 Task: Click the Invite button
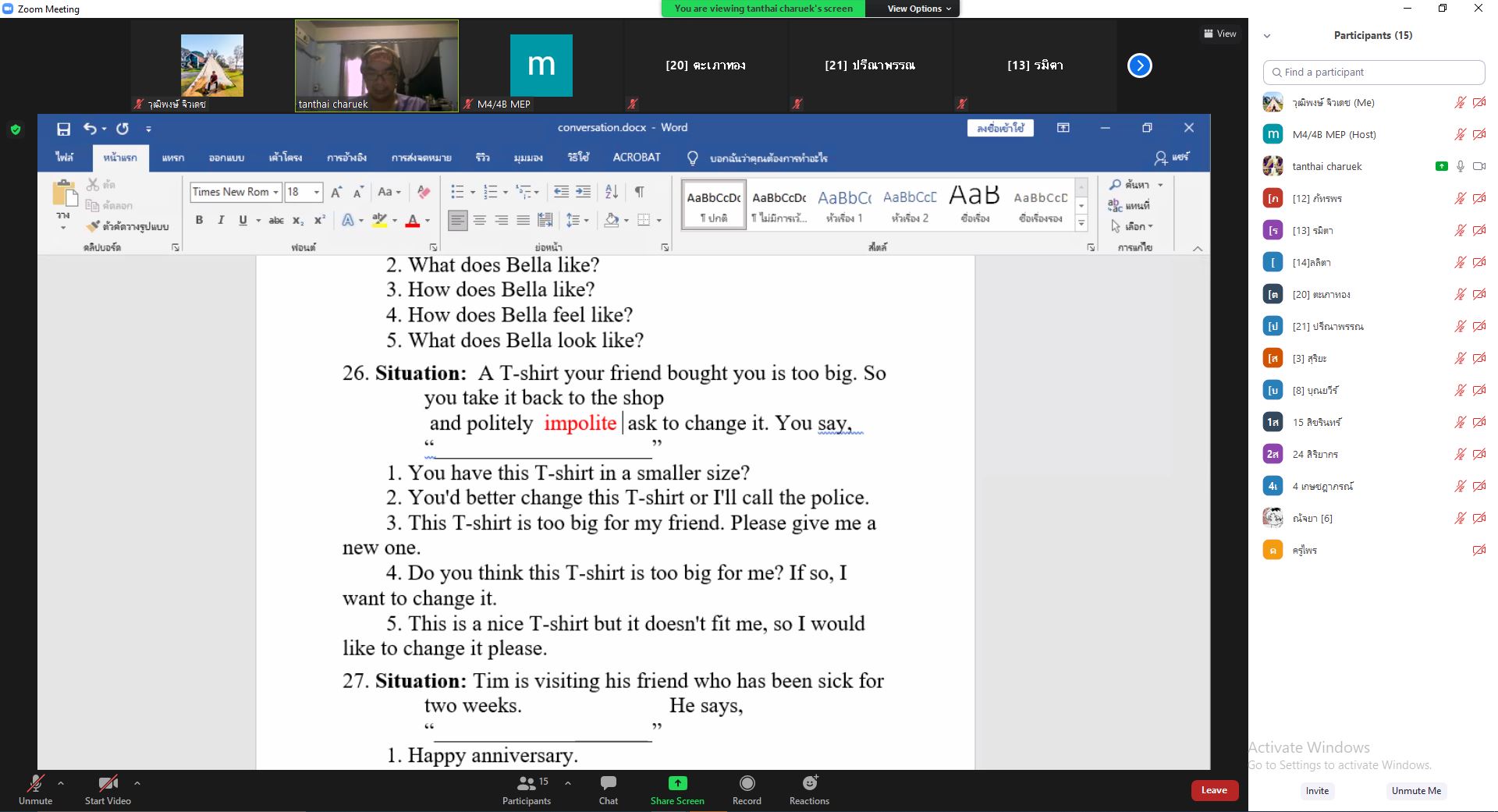[1317, 790]
